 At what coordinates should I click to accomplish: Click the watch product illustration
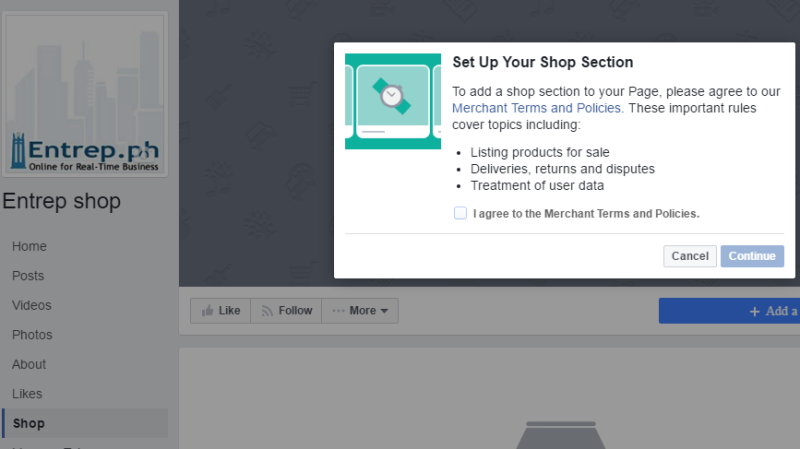(393, 101)
